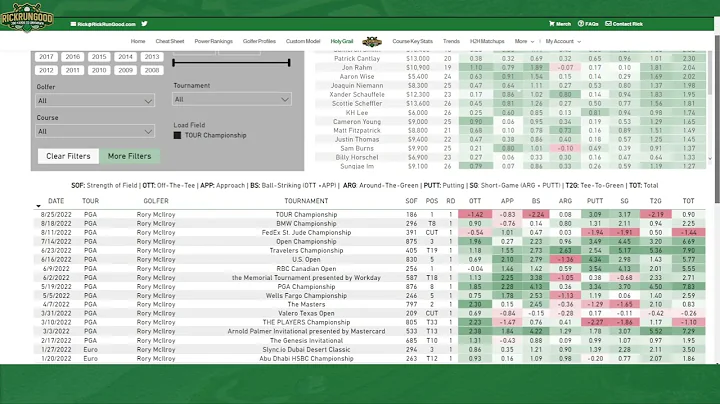
Task: Open the FAQs question mark link
Action: [x=588, y=24]
